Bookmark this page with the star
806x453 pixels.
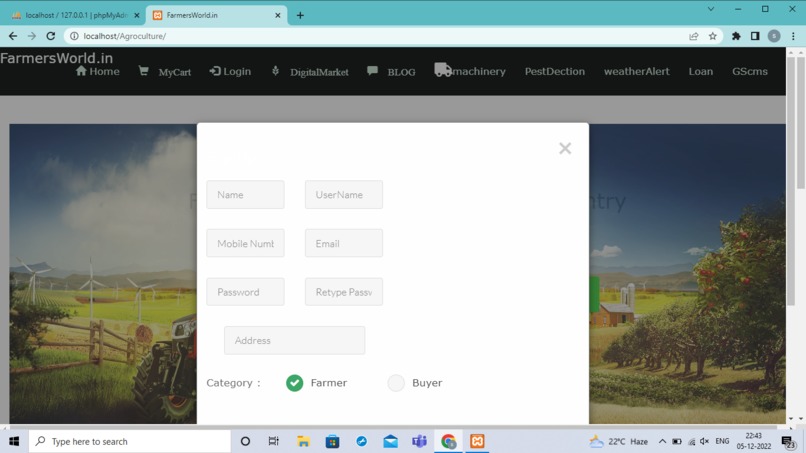[712, 36]
